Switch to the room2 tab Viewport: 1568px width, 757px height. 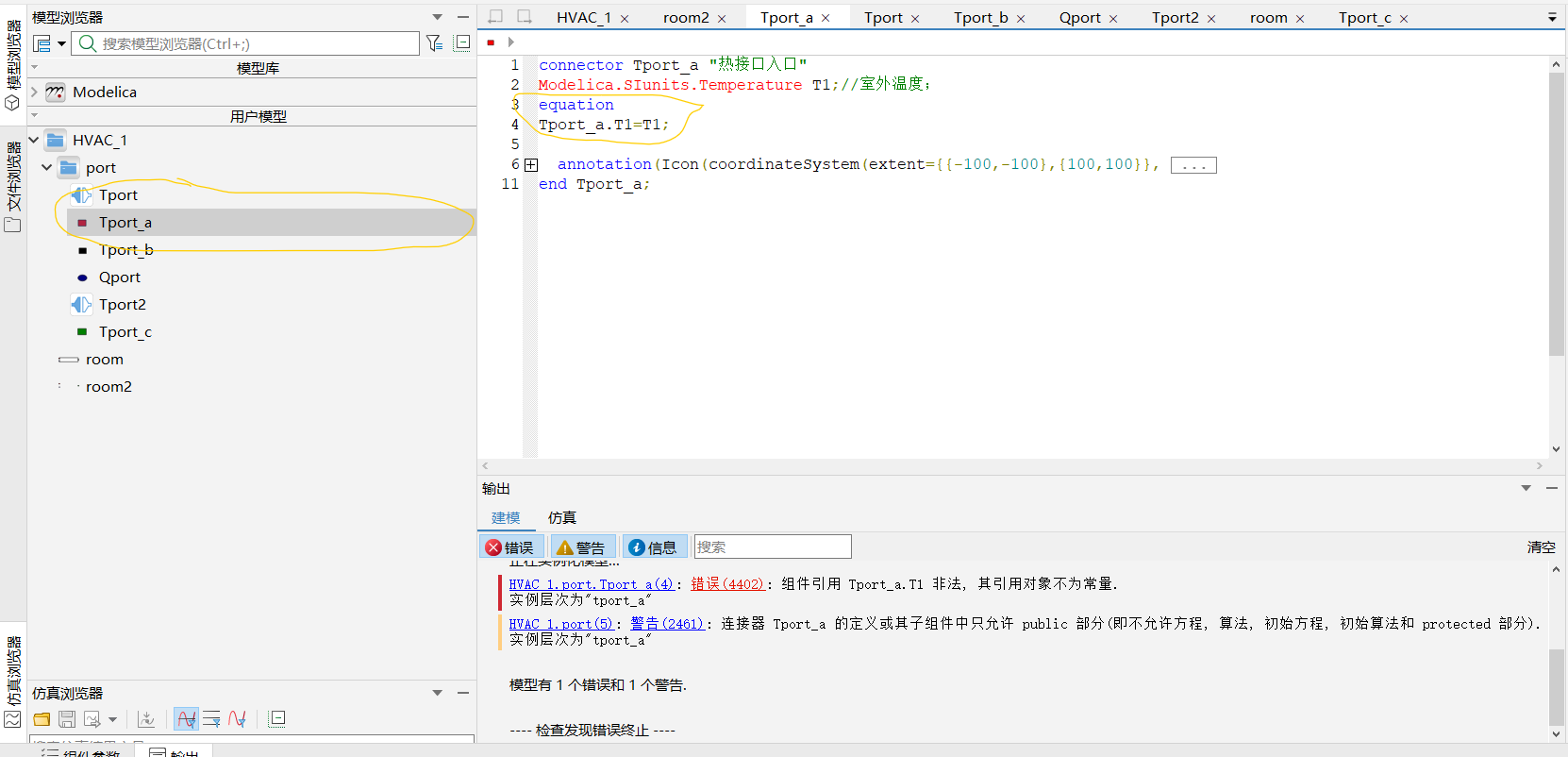[x=686, y=17]
